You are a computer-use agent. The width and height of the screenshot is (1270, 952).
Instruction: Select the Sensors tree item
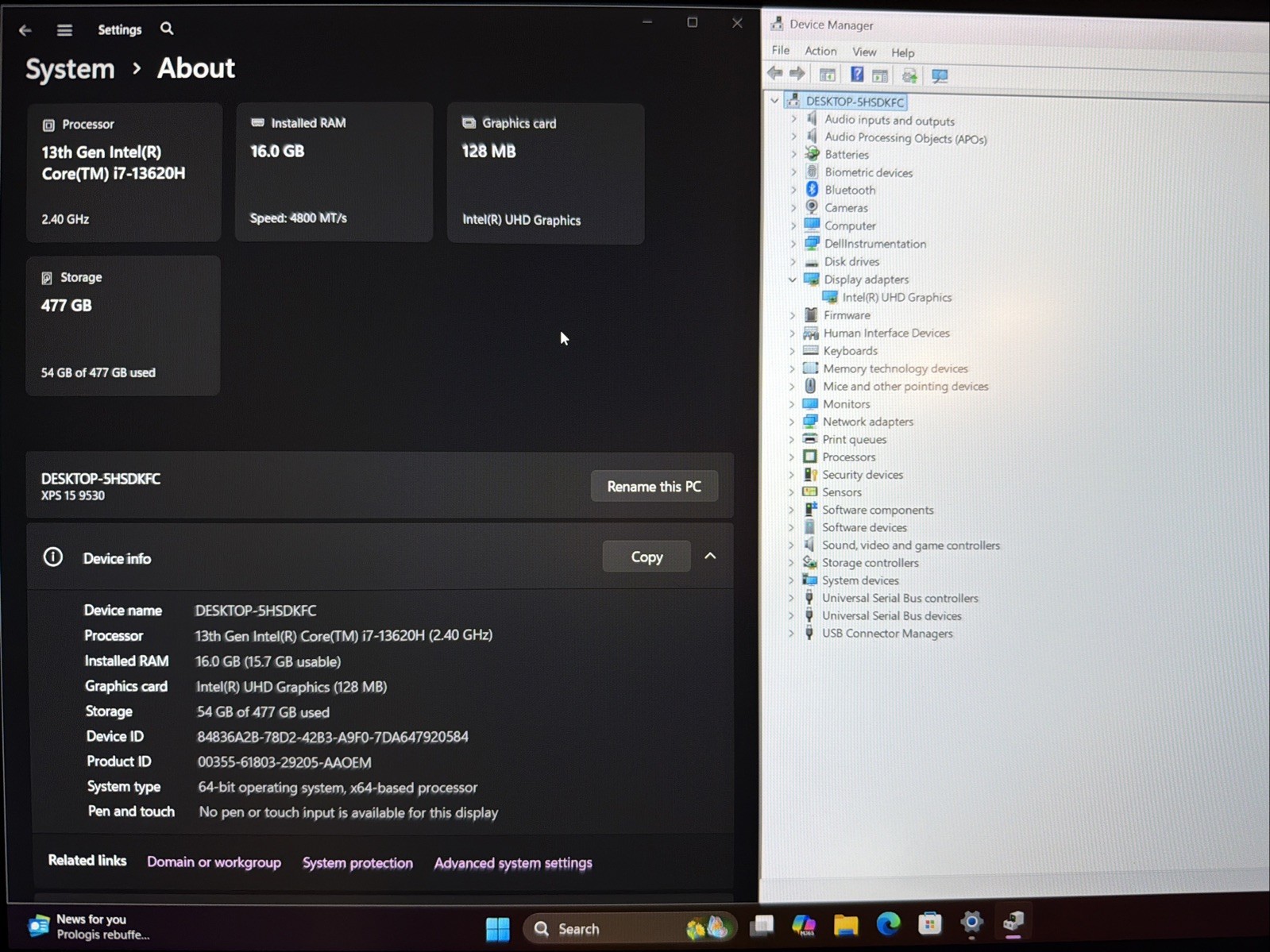(x=841, y=491)
